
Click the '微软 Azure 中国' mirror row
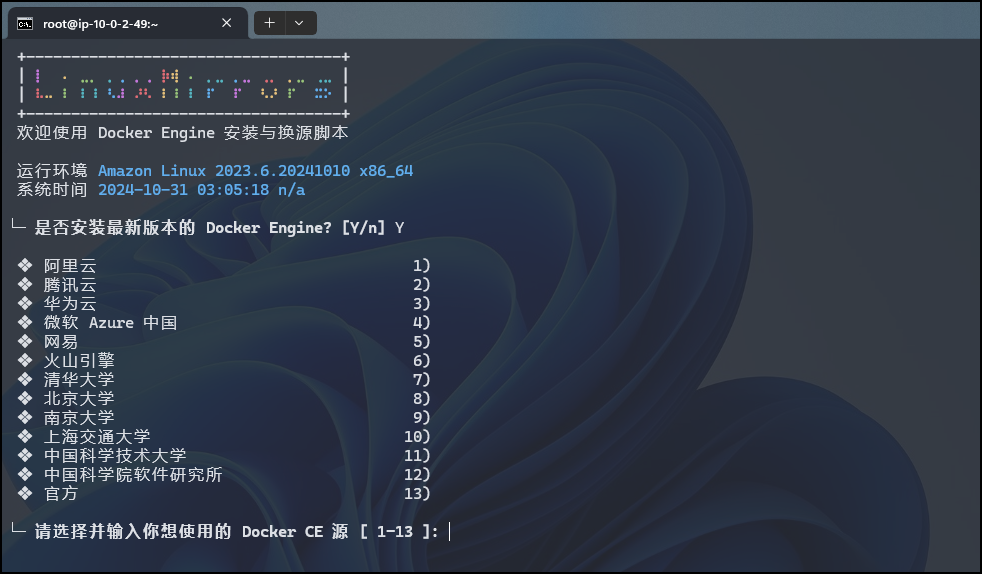[224, 323]
